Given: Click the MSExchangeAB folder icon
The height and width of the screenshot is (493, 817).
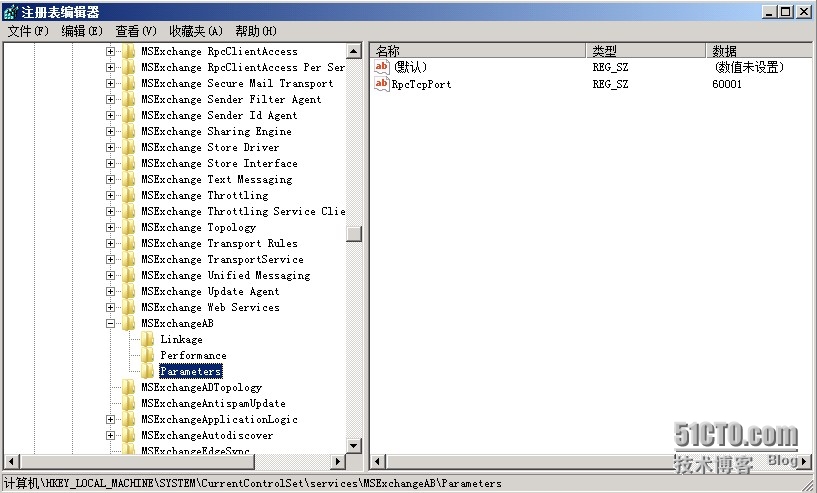Looking at the screenshot, I should point(128,324).
